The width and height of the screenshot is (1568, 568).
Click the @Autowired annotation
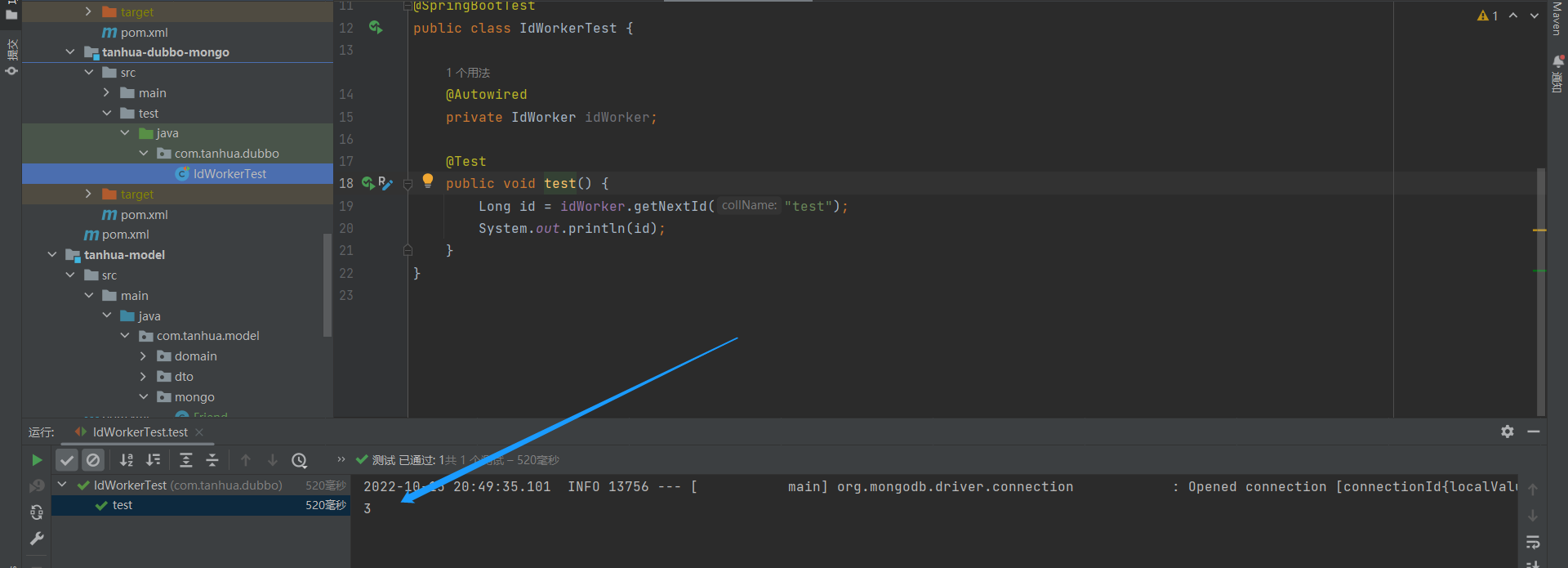[487, 95]
